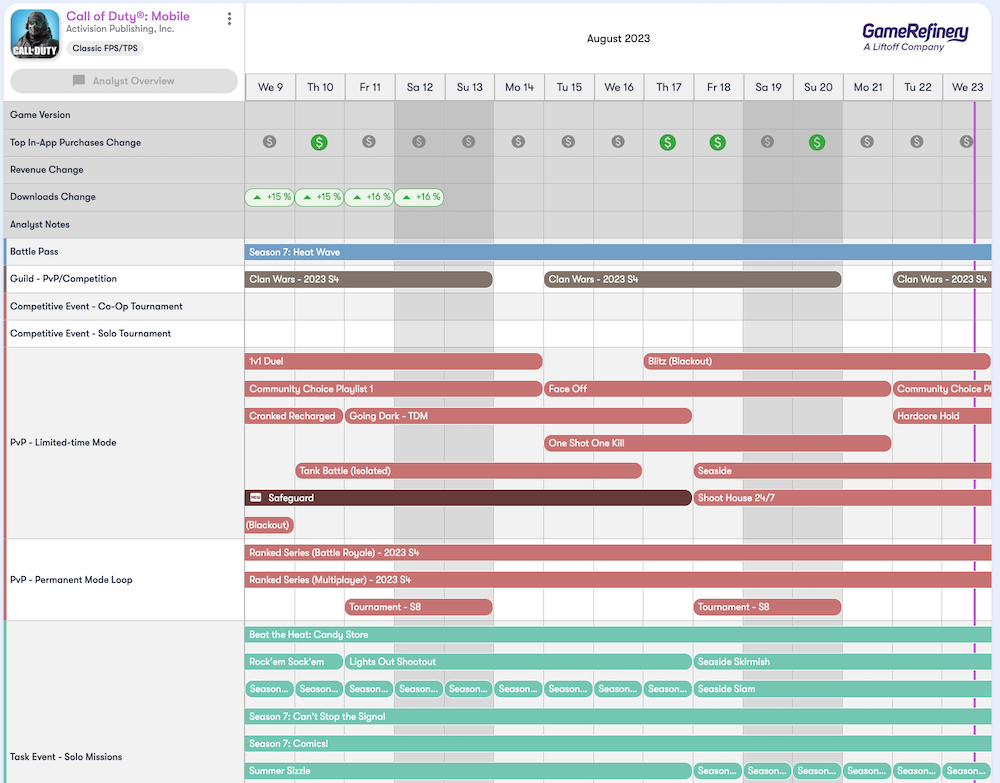Image resolution: width=1000 pixels, height=783 pixels.
Task: Select the Blitz (Blackout) event bar
Action: click(x=817, y=362)
